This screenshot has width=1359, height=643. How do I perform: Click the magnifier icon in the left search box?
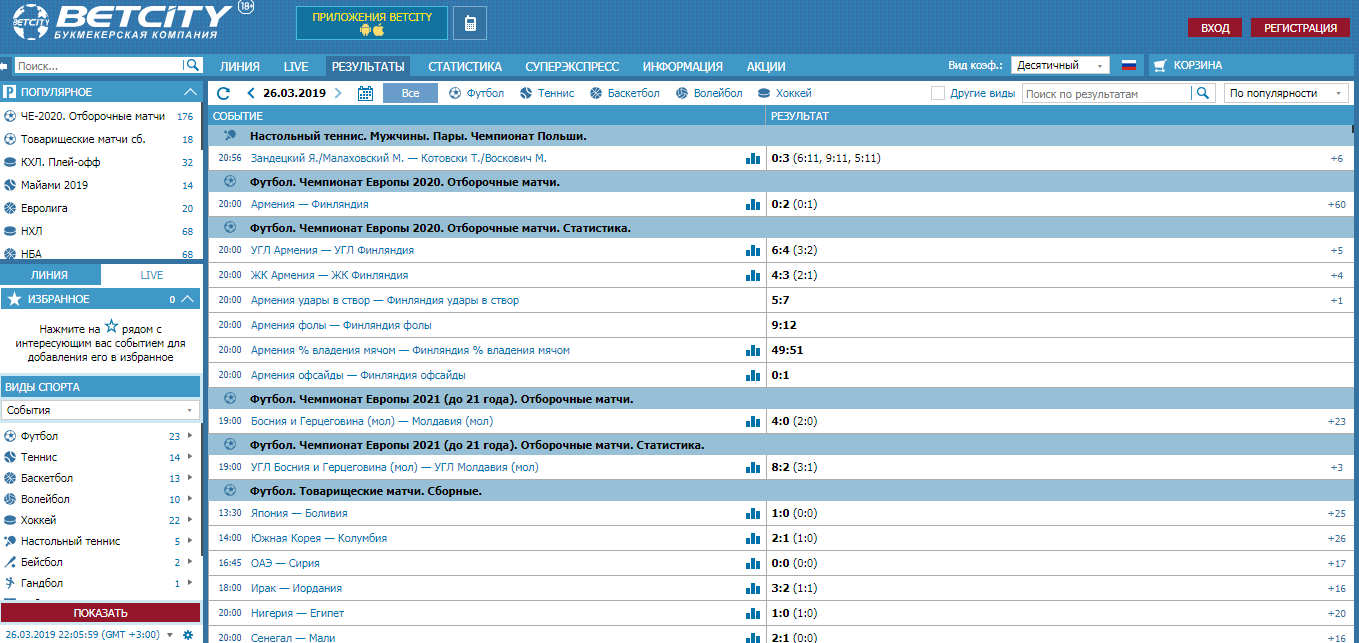tap(192, 66)
